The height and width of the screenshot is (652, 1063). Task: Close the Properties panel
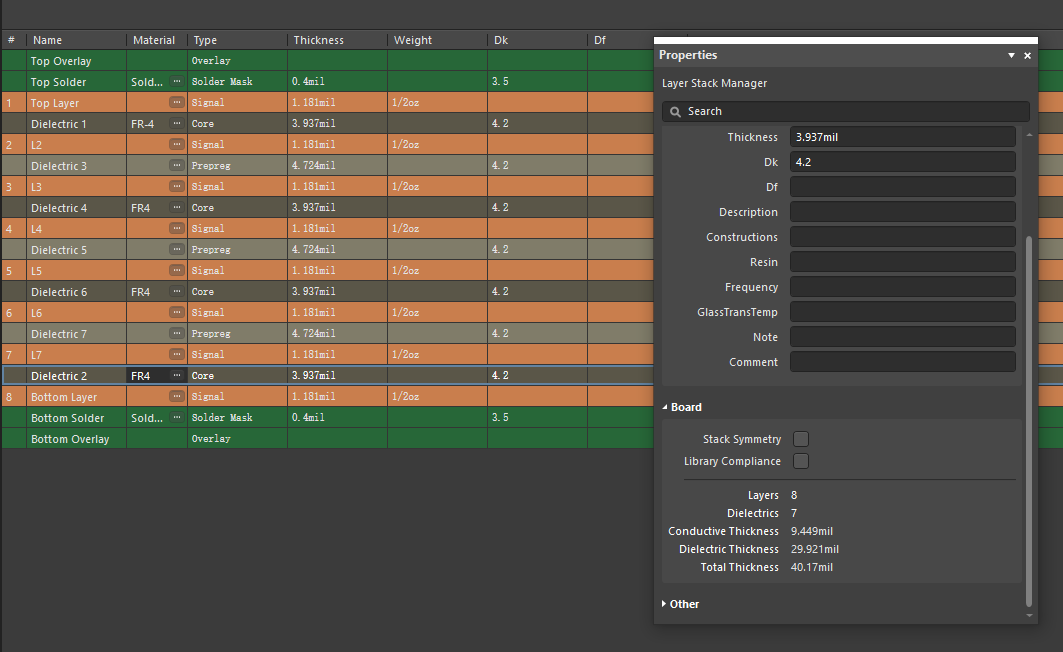1027,56
